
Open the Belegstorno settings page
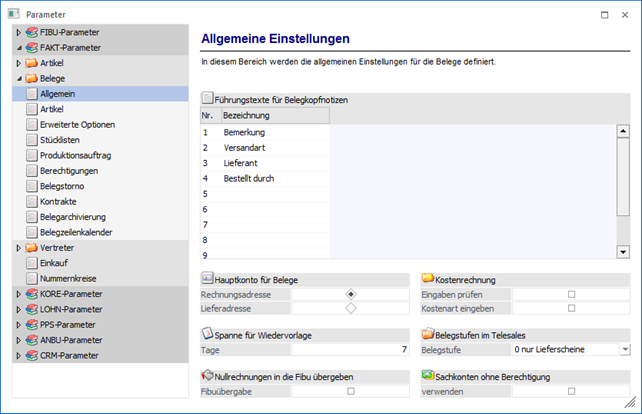[x=66, y=186]
